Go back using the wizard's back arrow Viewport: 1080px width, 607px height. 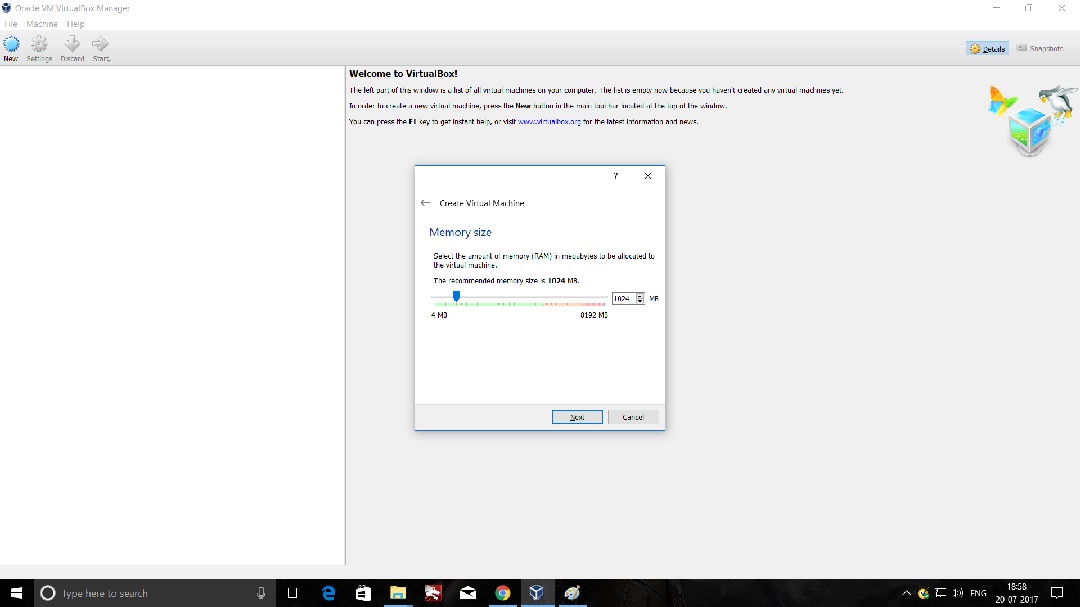click(x=425, y=203)
